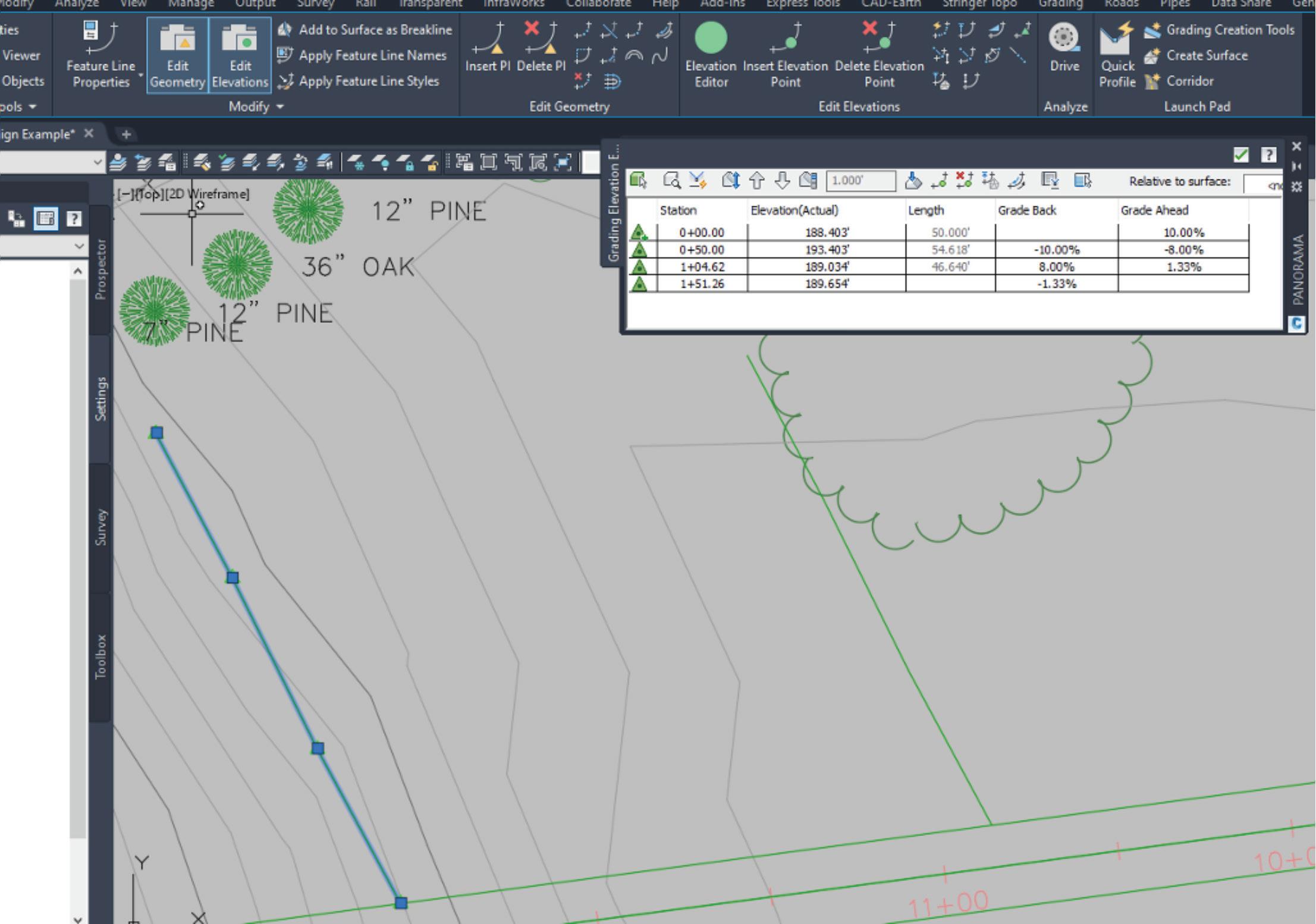This screenshot has height=924, width=1316.
Task: Click the Corridor launch icon
Action: 1179,81
